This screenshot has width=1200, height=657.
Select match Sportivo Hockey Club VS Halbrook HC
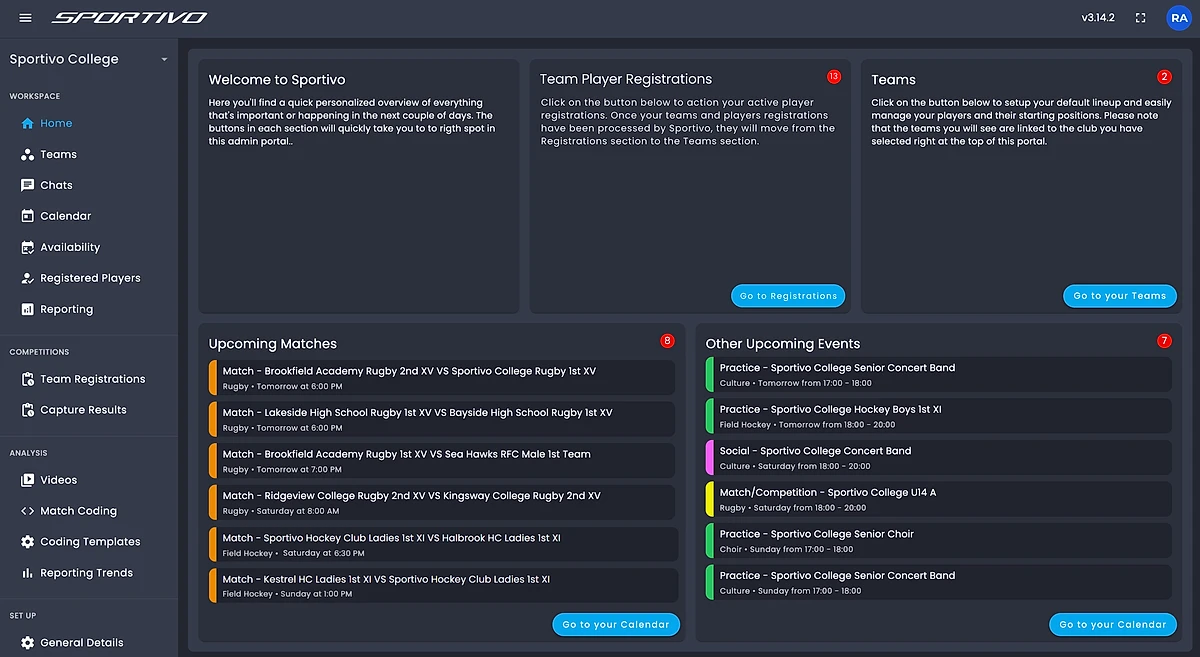point(442,545)
